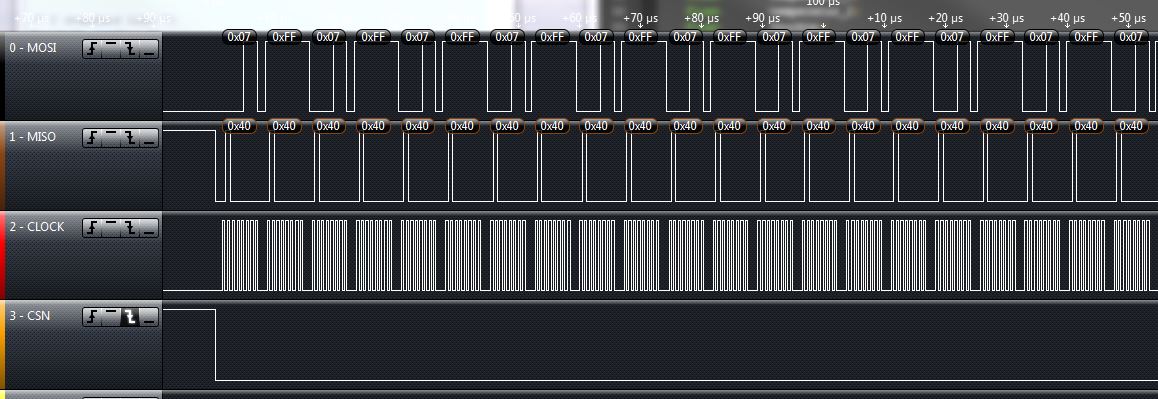Set high level trigger on MOSI channel
This screenshot has width=1158, height=399.
point(112,50)
